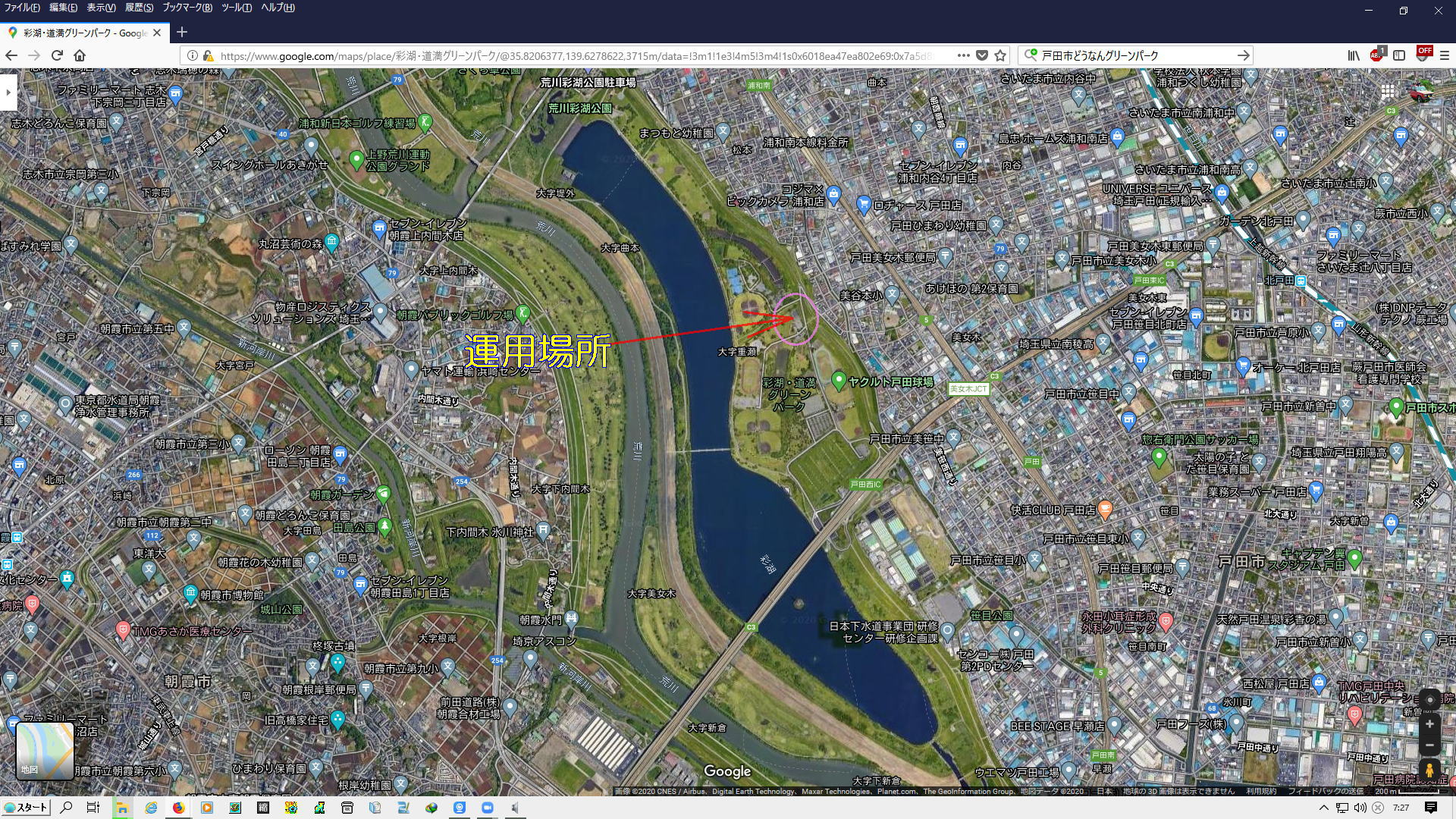Open a new browser tab
Viewport: 1456px width, 819px height.
tap(181, 32)
